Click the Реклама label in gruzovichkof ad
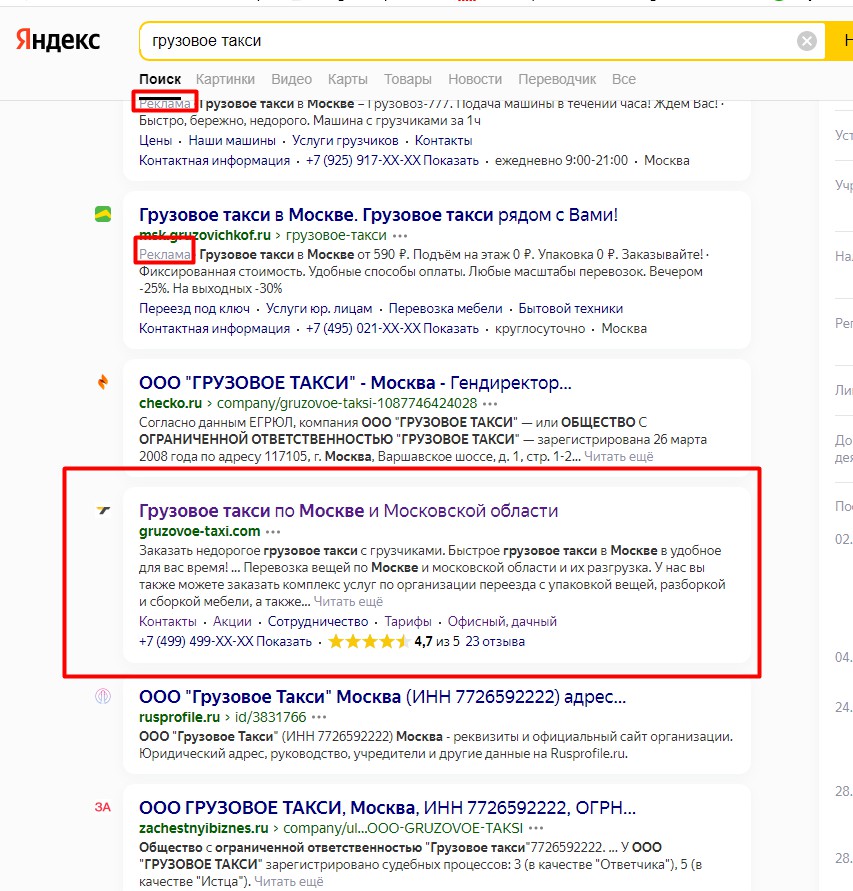 (x=165, y=255)
